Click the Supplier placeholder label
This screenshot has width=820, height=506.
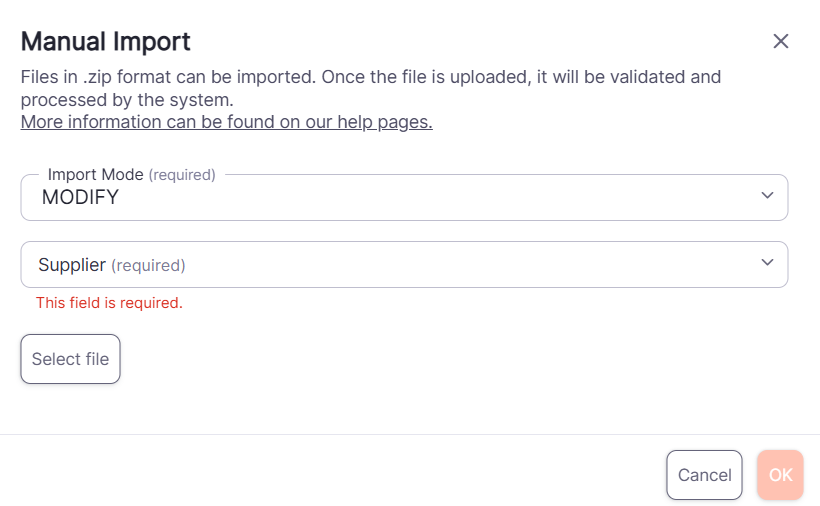72,265
